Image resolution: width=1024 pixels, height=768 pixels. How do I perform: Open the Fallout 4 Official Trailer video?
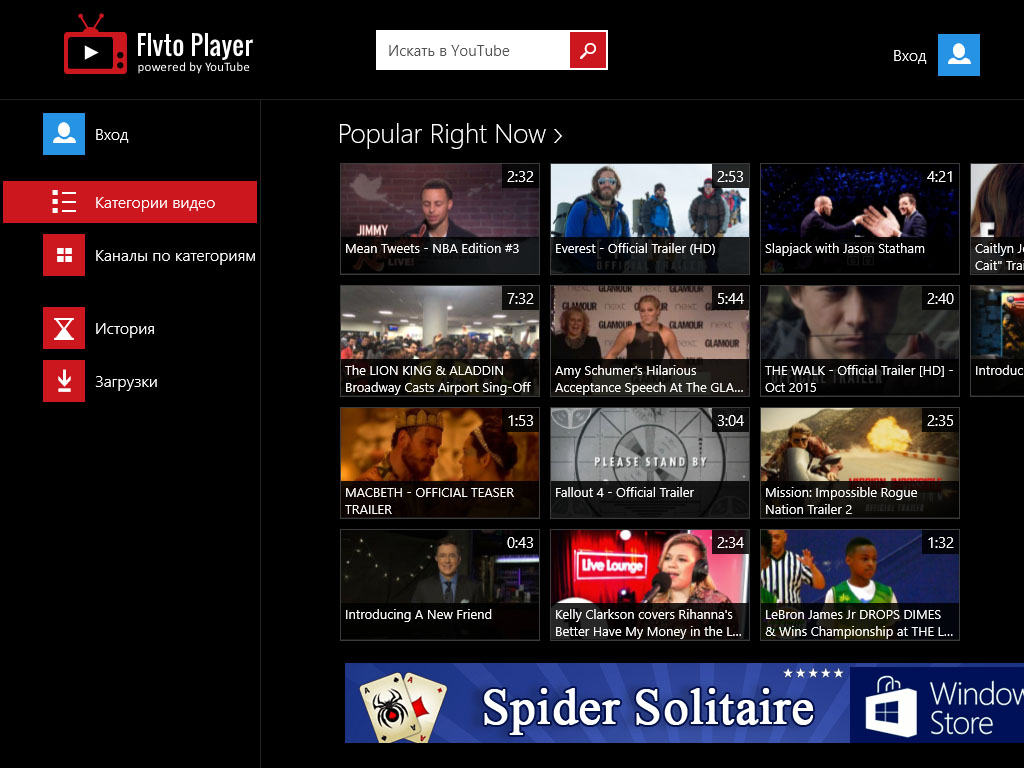(650, 463)
